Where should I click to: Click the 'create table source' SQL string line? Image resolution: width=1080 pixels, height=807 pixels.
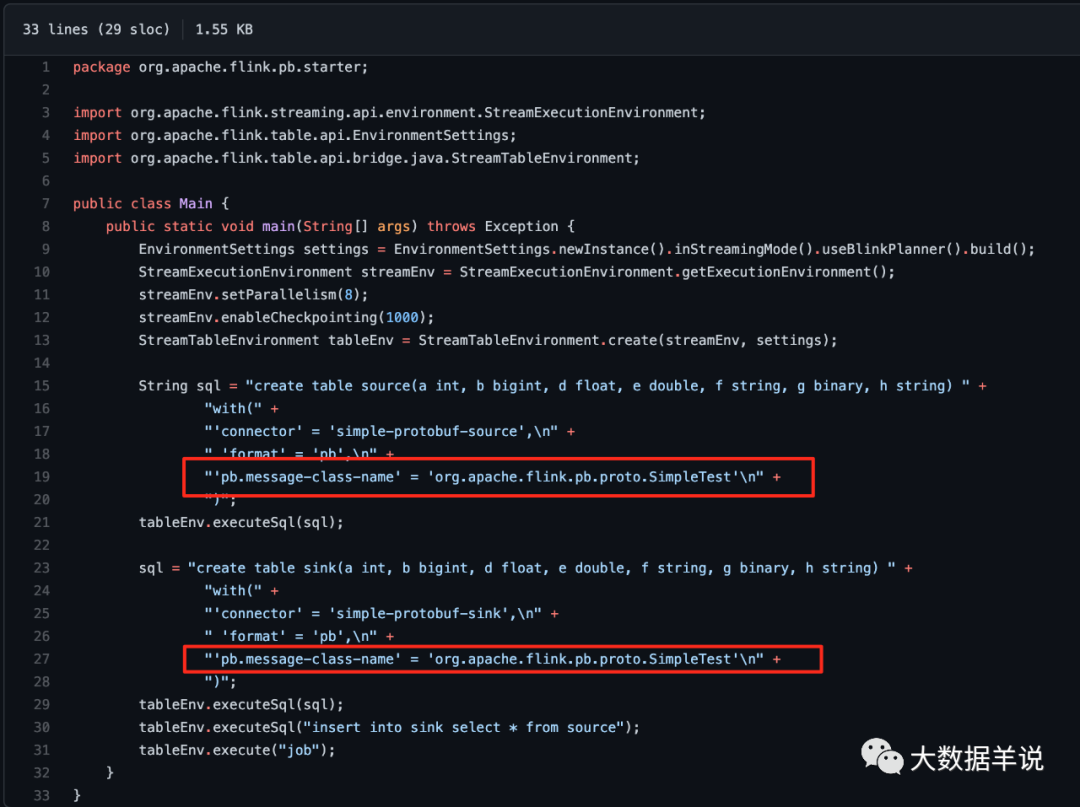(562, 386)
